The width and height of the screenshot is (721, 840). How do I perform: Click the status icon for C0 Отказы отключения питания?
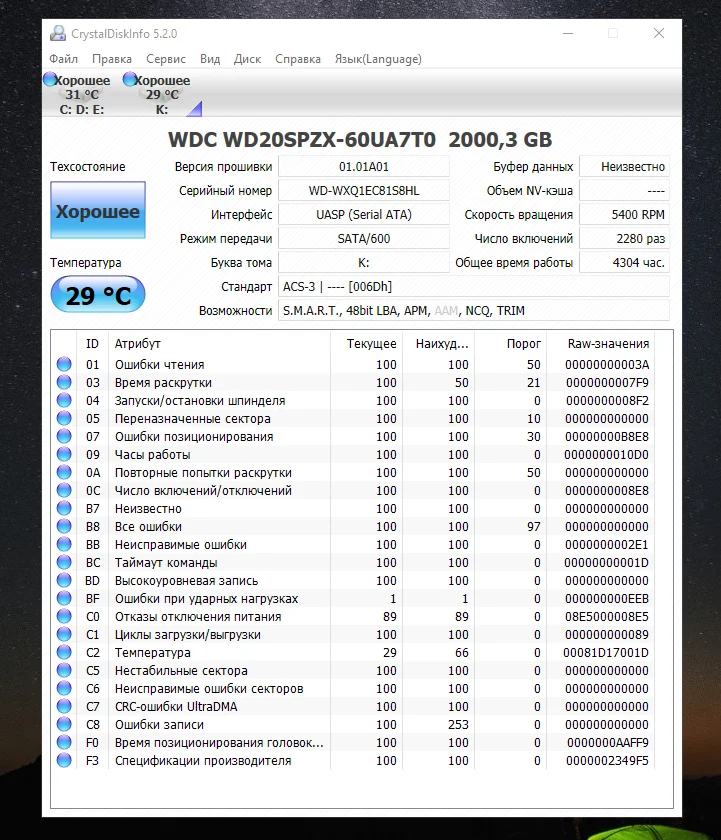pyautogui.click(x=64, y=617)
